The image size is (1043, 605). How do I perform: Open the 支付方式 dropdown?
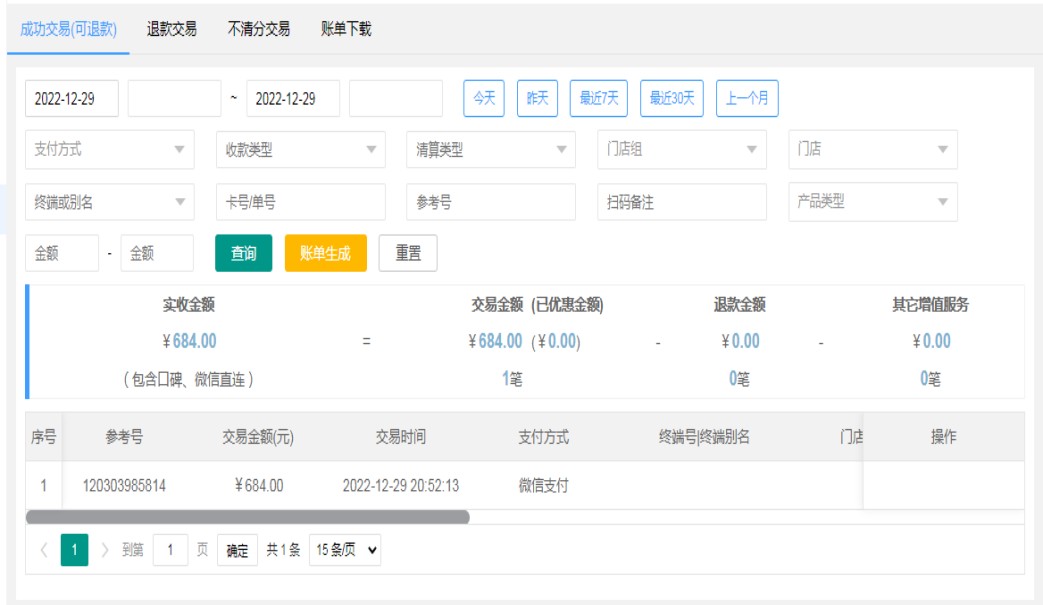coord(110,150)
